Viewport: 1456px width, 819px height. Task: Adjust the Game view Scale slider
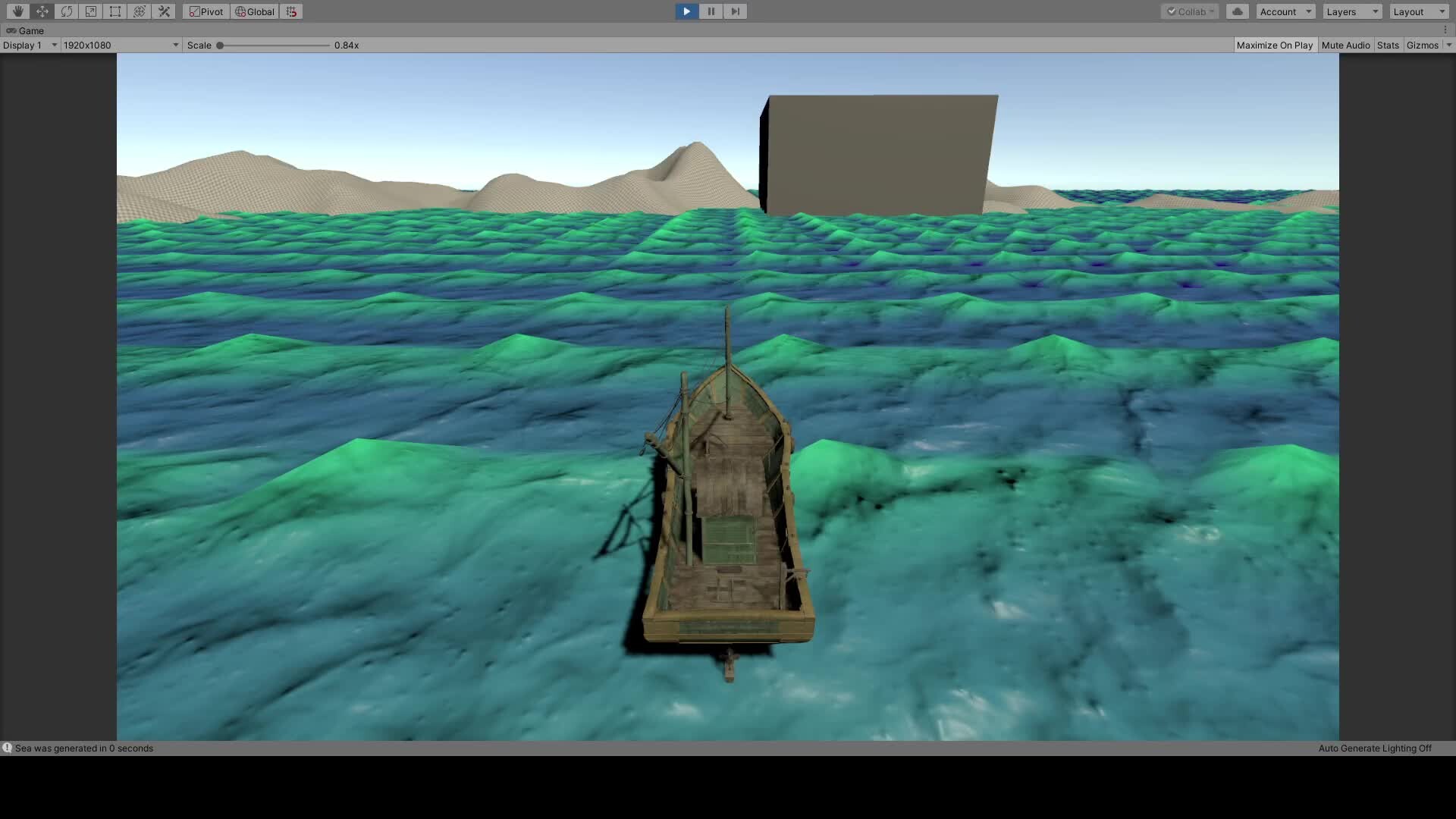[221, 45]
